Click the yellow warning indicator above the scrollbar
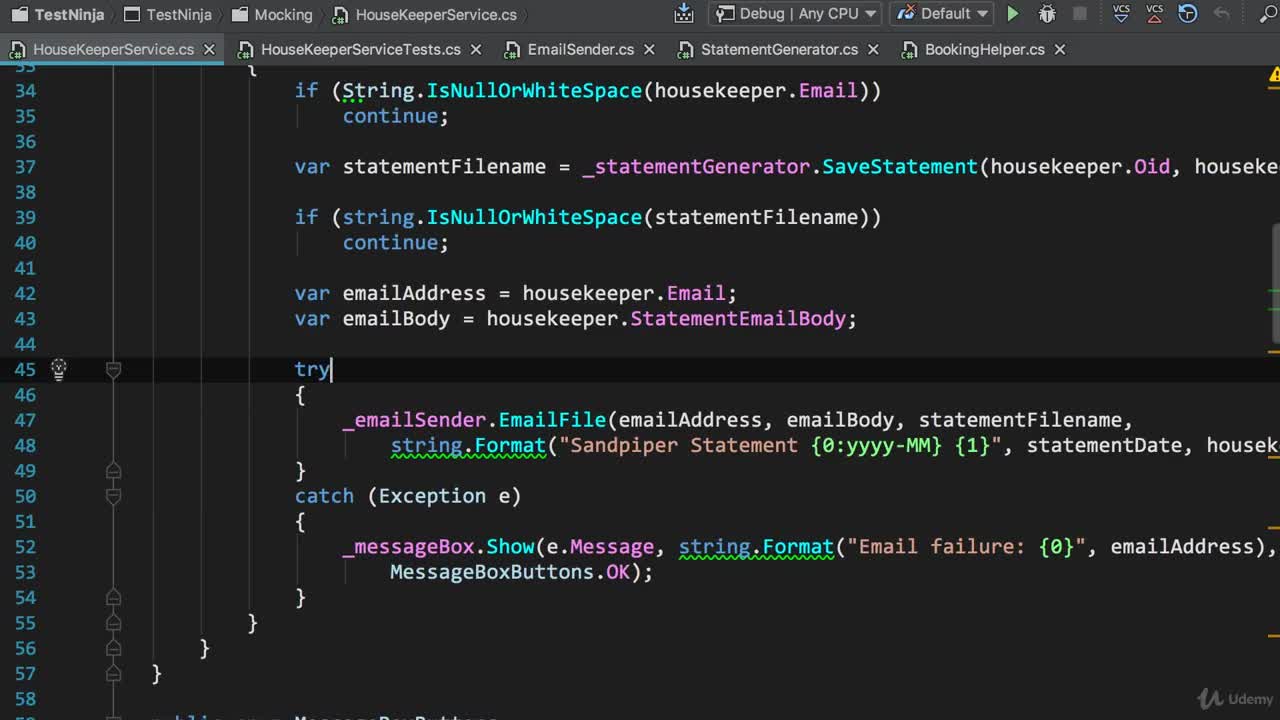The image size is (1280, 720). coord(1274,75)
